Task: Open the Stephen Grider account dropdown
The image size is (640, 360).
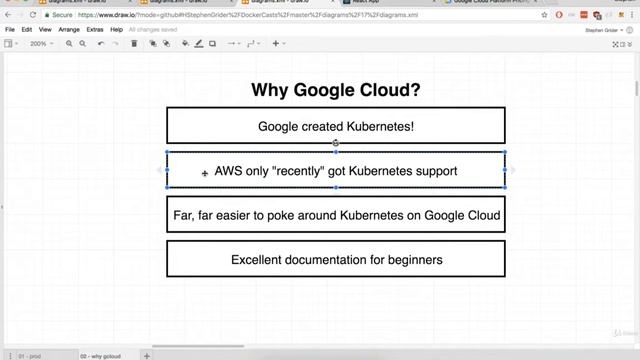Action: point(604,30)
